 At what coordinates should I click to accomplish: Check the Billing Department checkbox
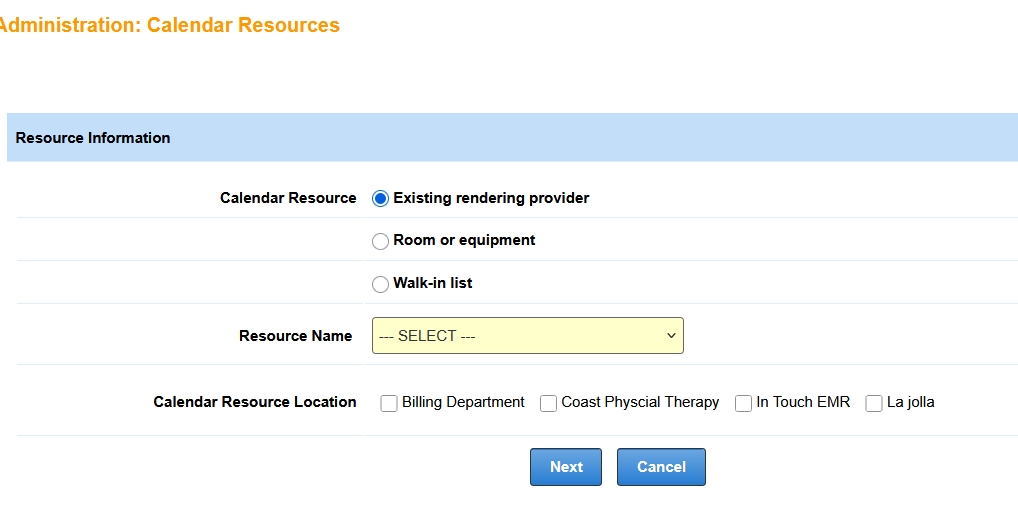389,403
